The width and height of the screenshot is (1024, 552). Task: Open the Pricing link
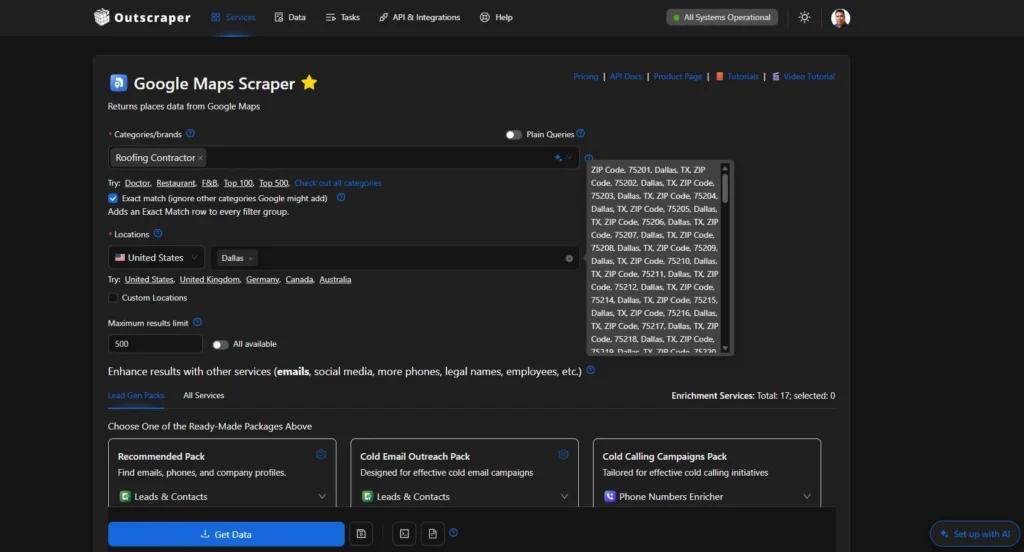pyautogui.click(x=585, y=76)
